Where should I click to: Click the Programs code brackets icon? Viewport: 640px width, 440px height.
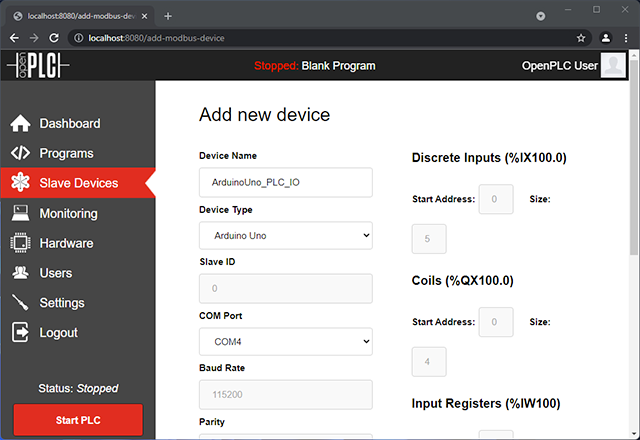20,154
